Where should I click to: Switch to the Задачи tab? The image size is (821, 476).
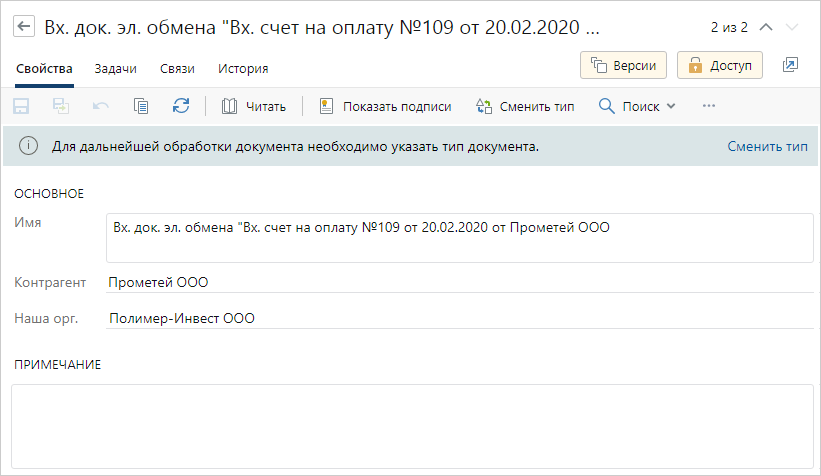[x=116, y=69]
